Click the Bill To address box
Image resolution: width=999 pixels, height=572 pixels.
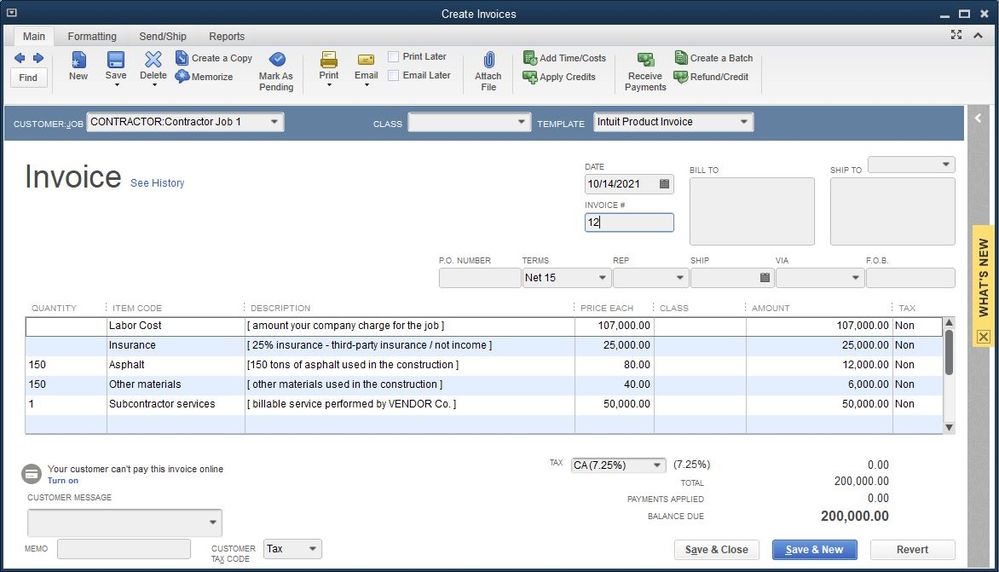pyautogui.click(x=752, y=211)
